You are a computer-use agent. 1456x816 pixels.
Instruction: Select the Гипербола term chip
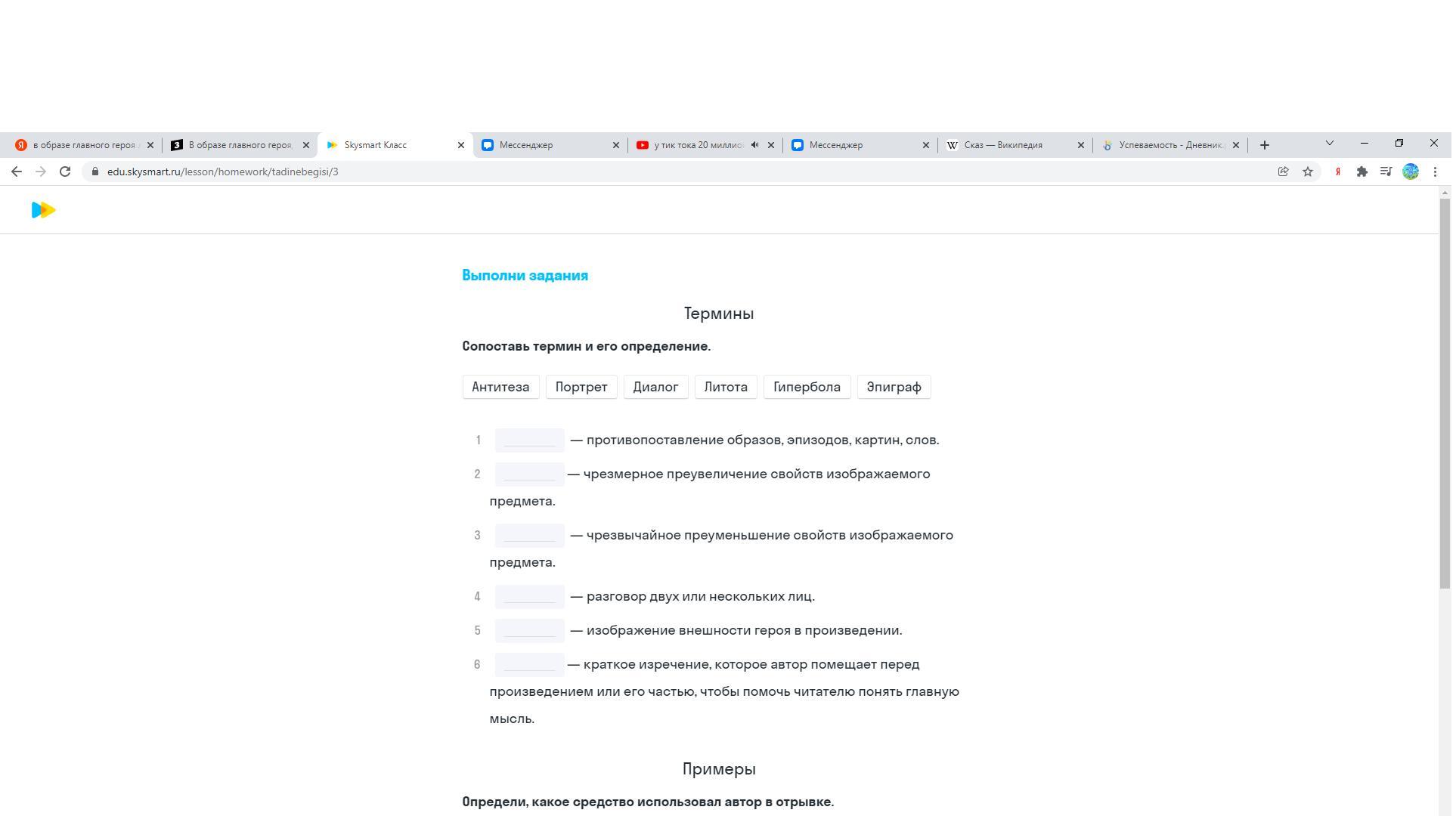click(x=807, y=387)
